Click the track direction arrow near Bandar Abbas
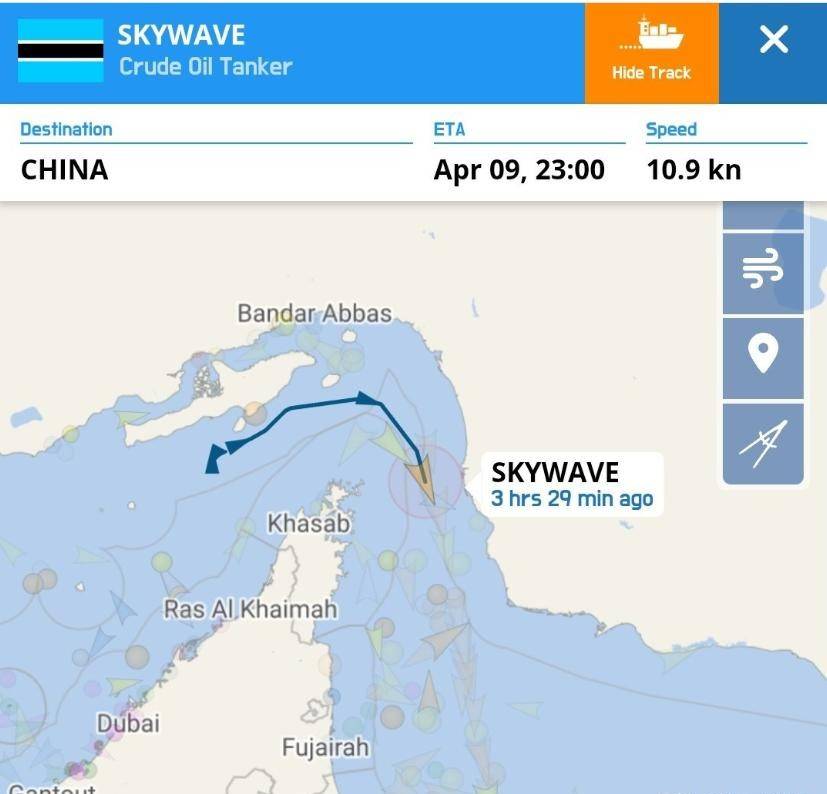 (x=368, y=398)
